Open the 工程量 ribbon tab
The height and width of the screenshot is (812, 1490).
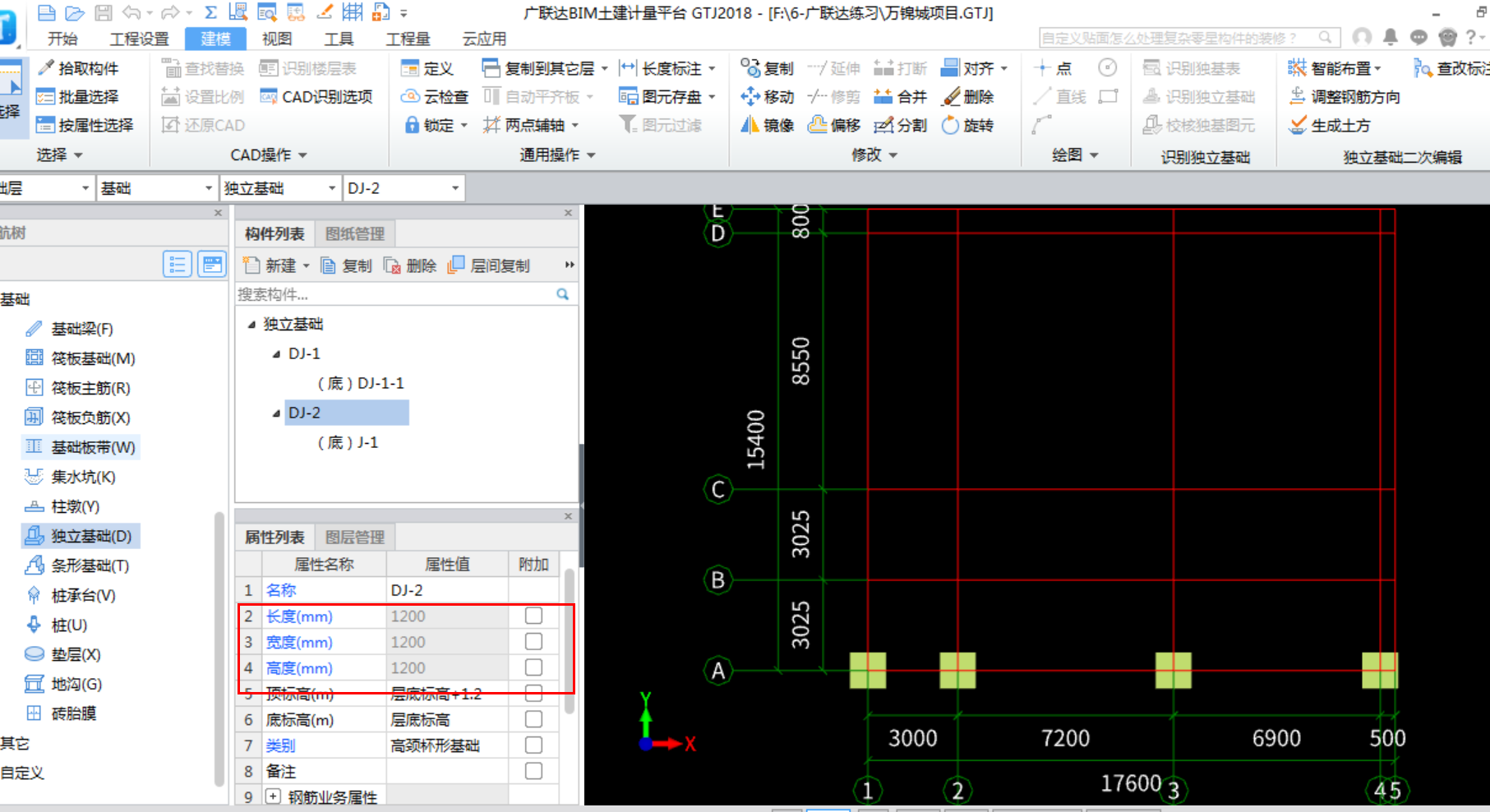[408, 39]
